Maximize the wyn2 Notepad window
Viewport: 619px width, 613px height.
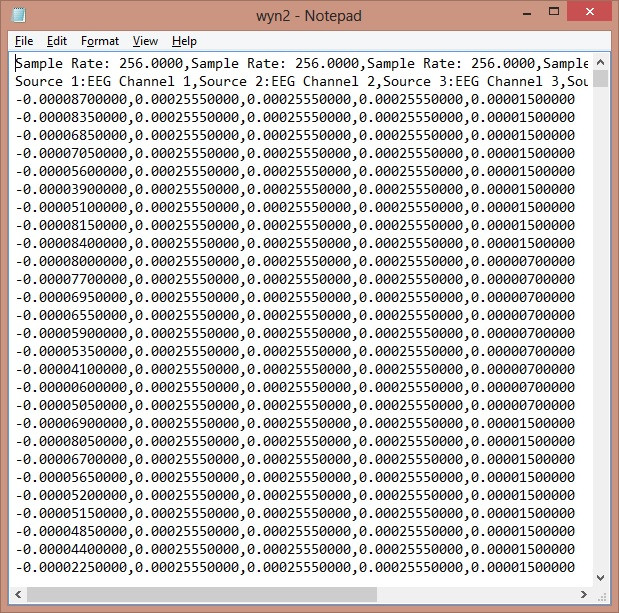[x=554, y=11]
